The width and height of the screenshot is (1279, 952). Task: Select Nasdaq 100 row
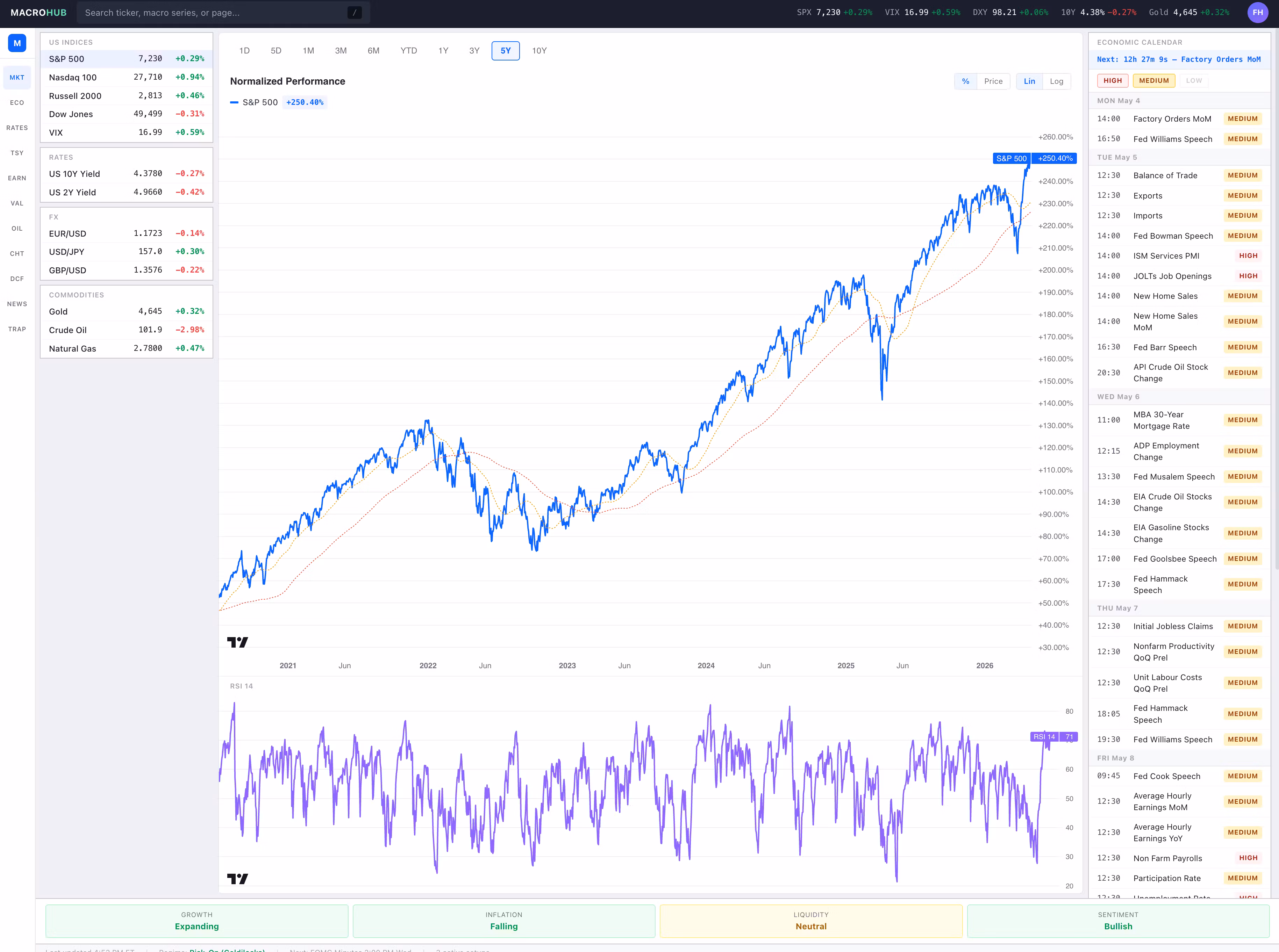click(x=126, y=77)
